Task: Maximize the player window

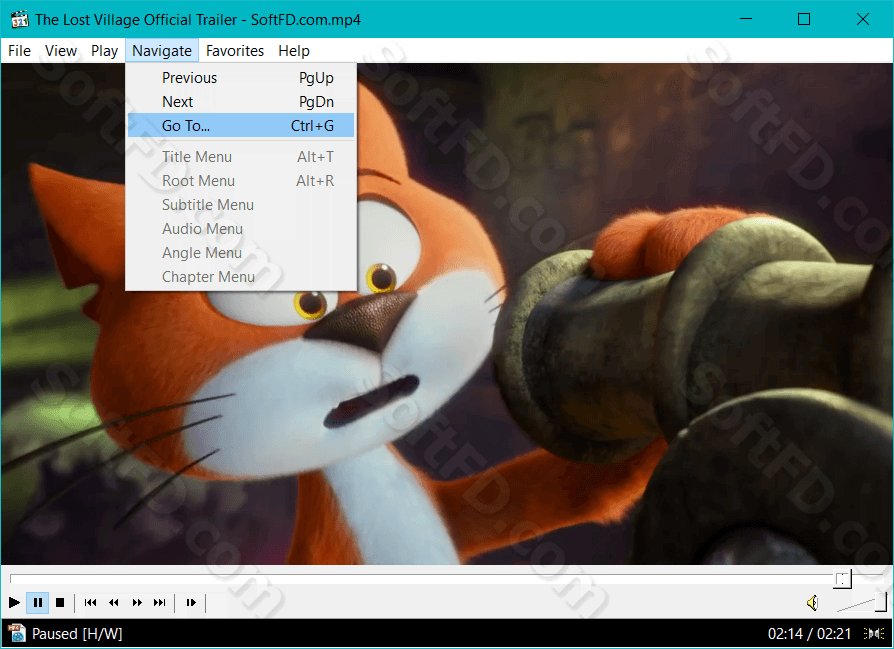Action: point(804,19)
